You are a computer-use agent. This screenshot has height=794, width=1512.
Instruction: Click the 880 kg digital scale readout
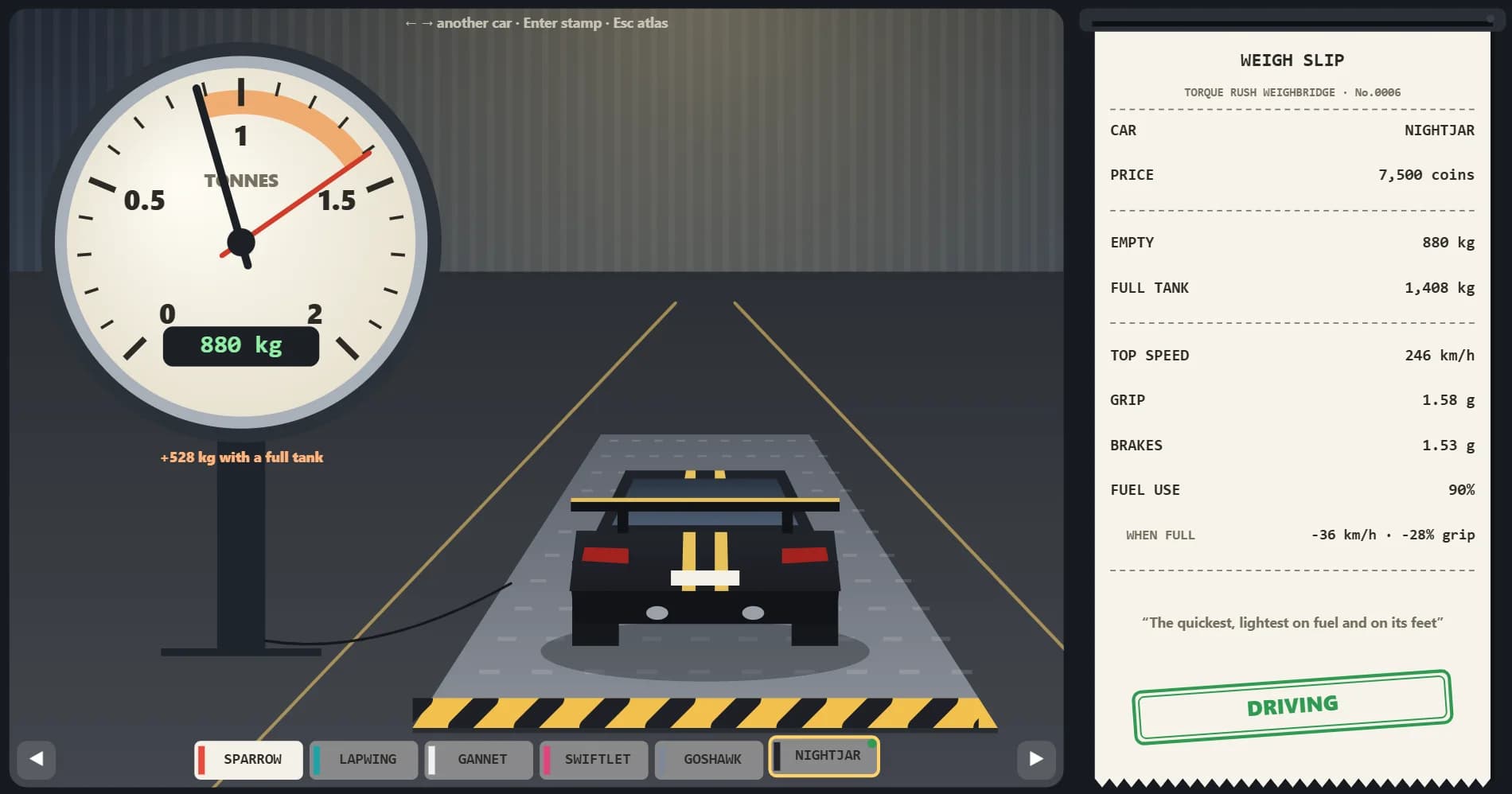pyautogui.click(x=241, y=346)
